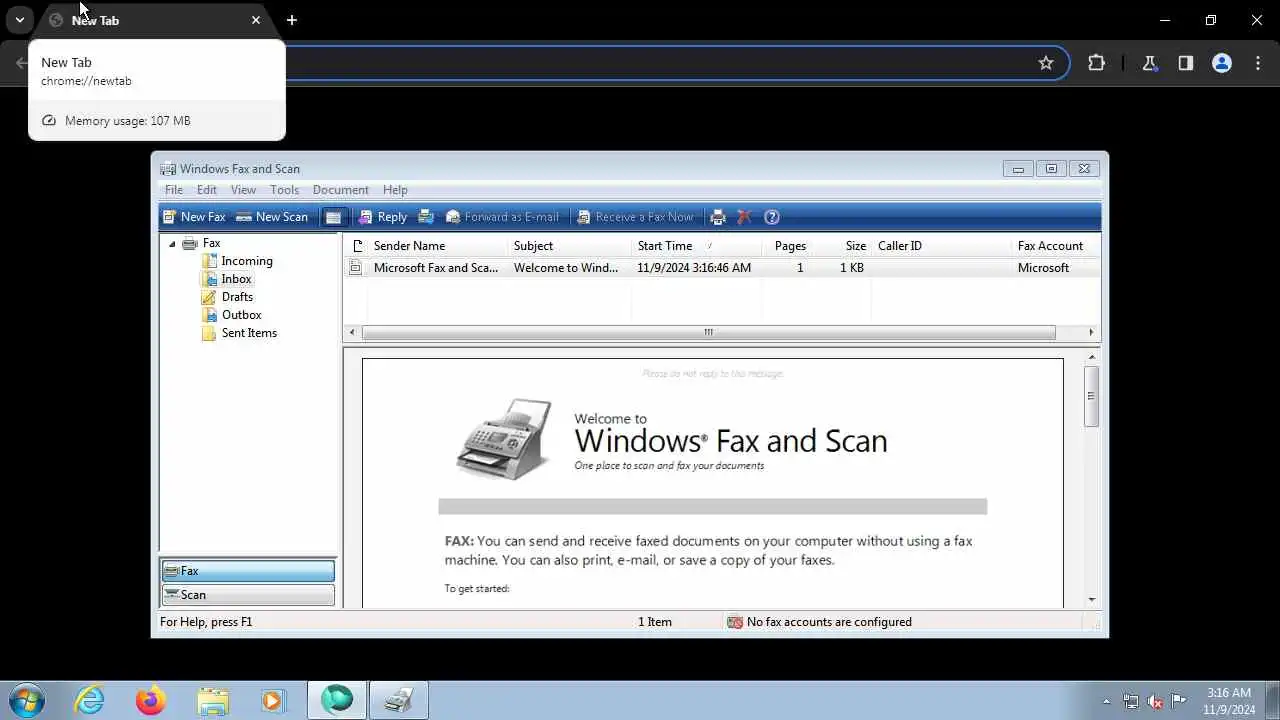
Task: Open the Document menu
Action: pos(341,190)
